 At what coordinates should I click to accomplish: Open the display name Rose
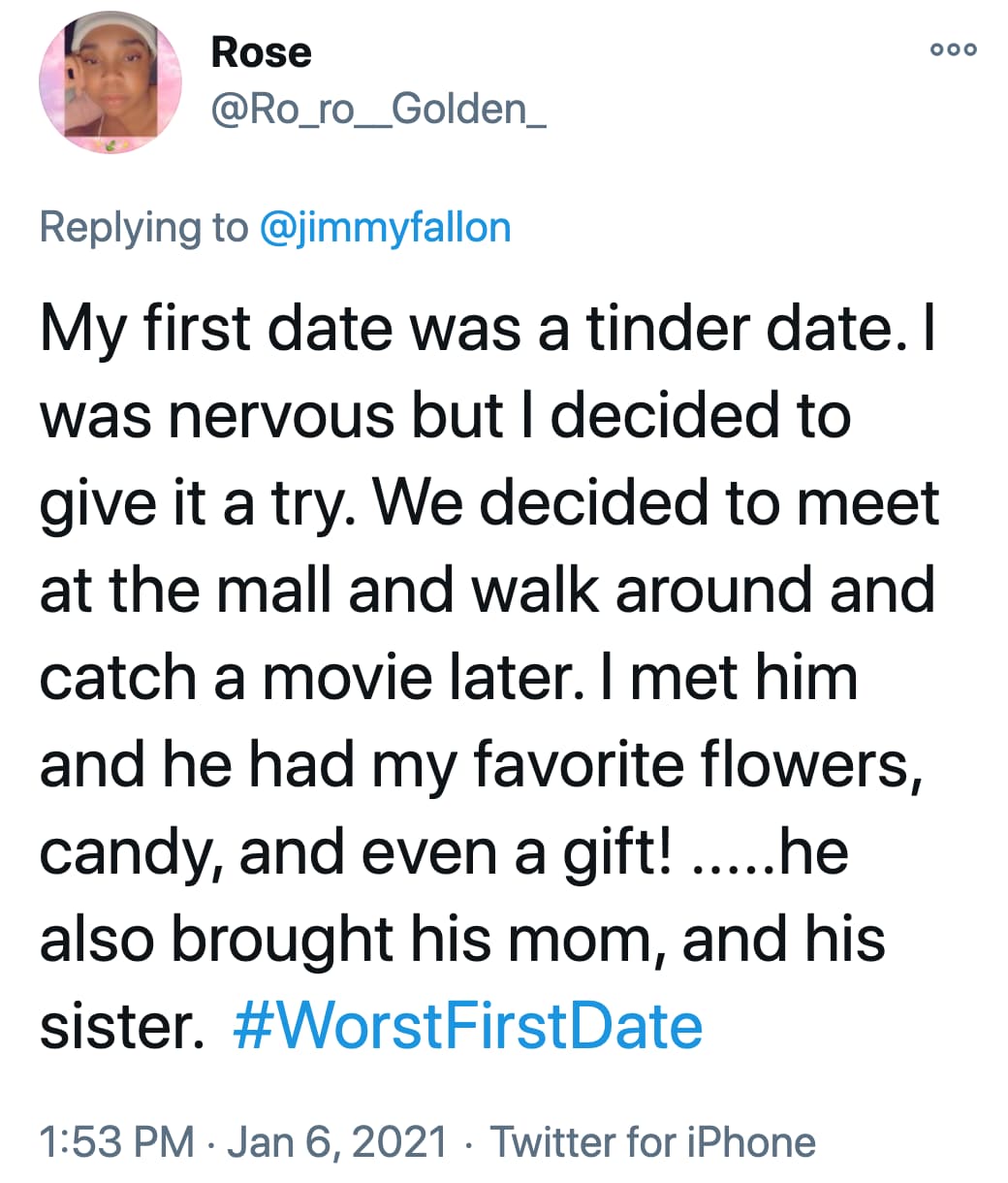(261, 52)
